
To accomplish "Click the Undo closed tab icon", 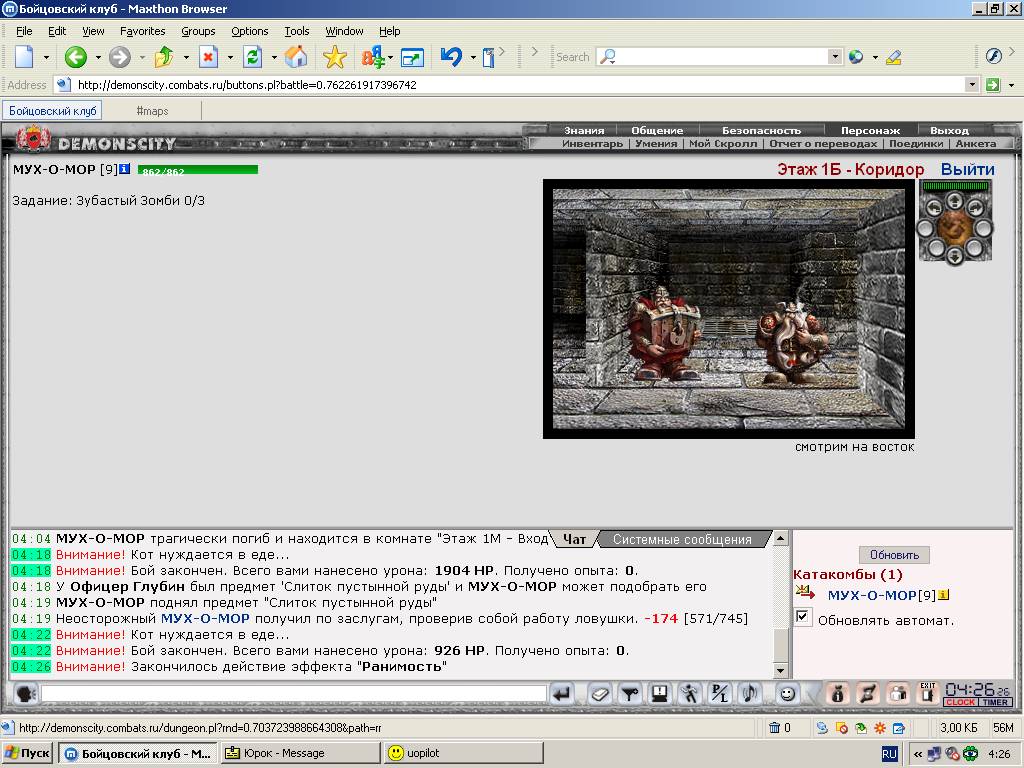I will click(451, 57).
